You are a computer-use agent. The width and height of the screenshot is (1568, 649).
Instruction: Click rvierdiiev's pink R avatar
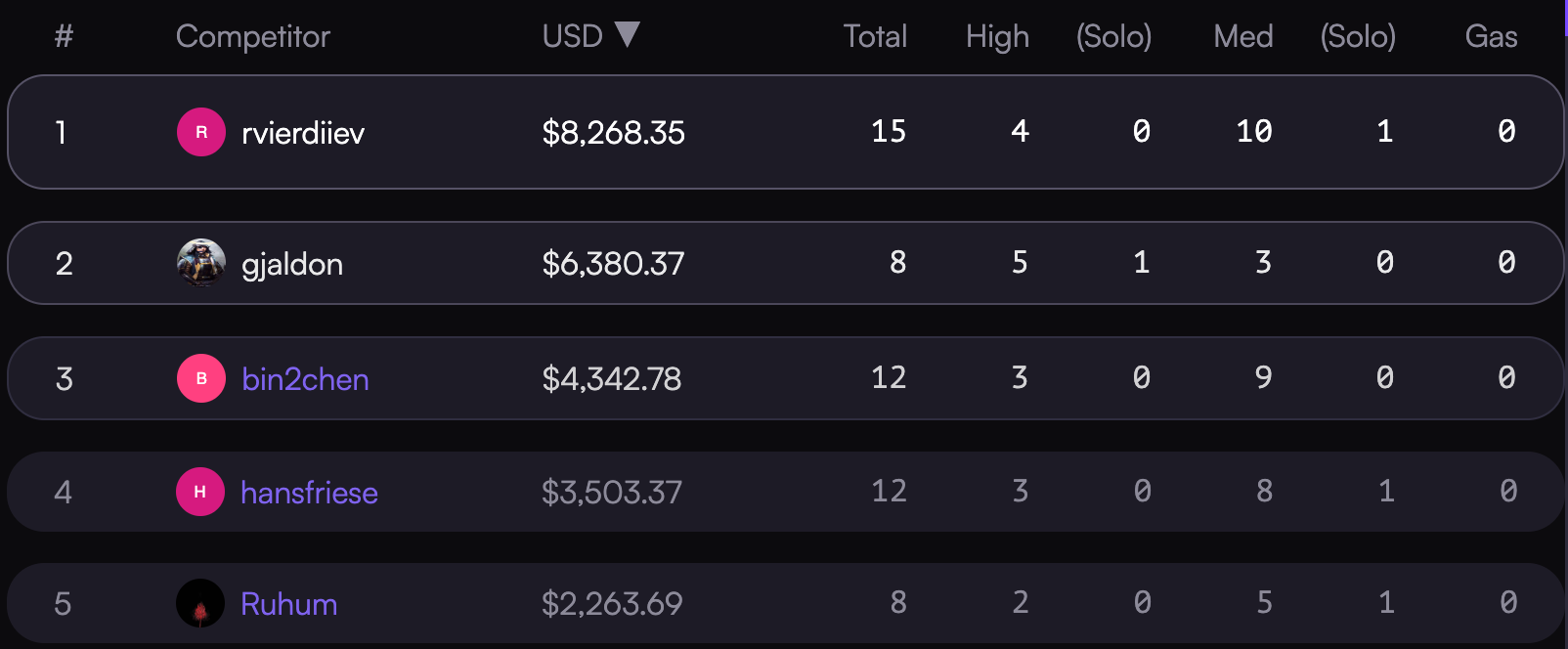pyautogui.click(x=201, y=132)
